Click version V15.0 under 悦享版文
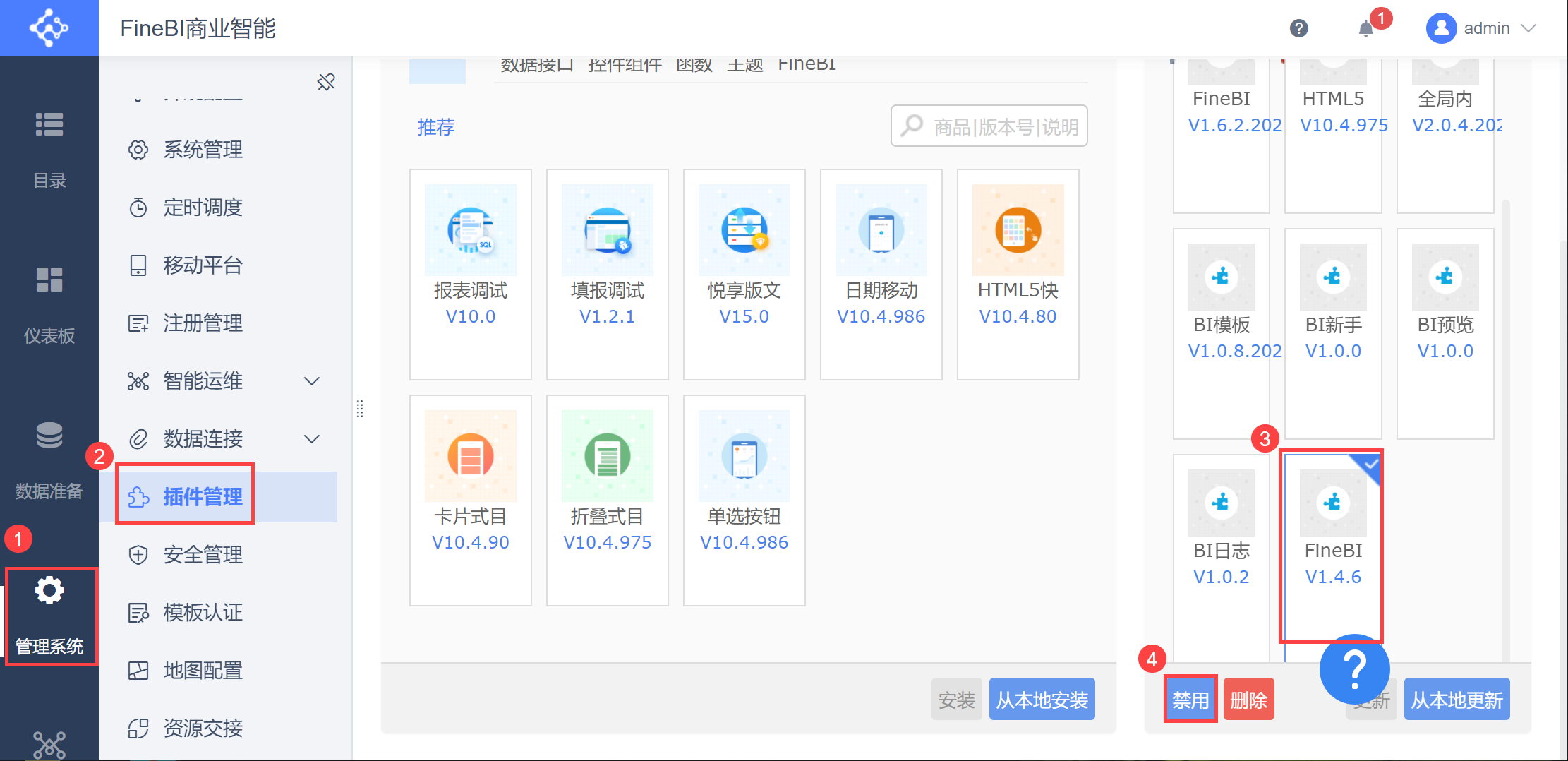This screenshot has height=761, width=1568. 744,316
